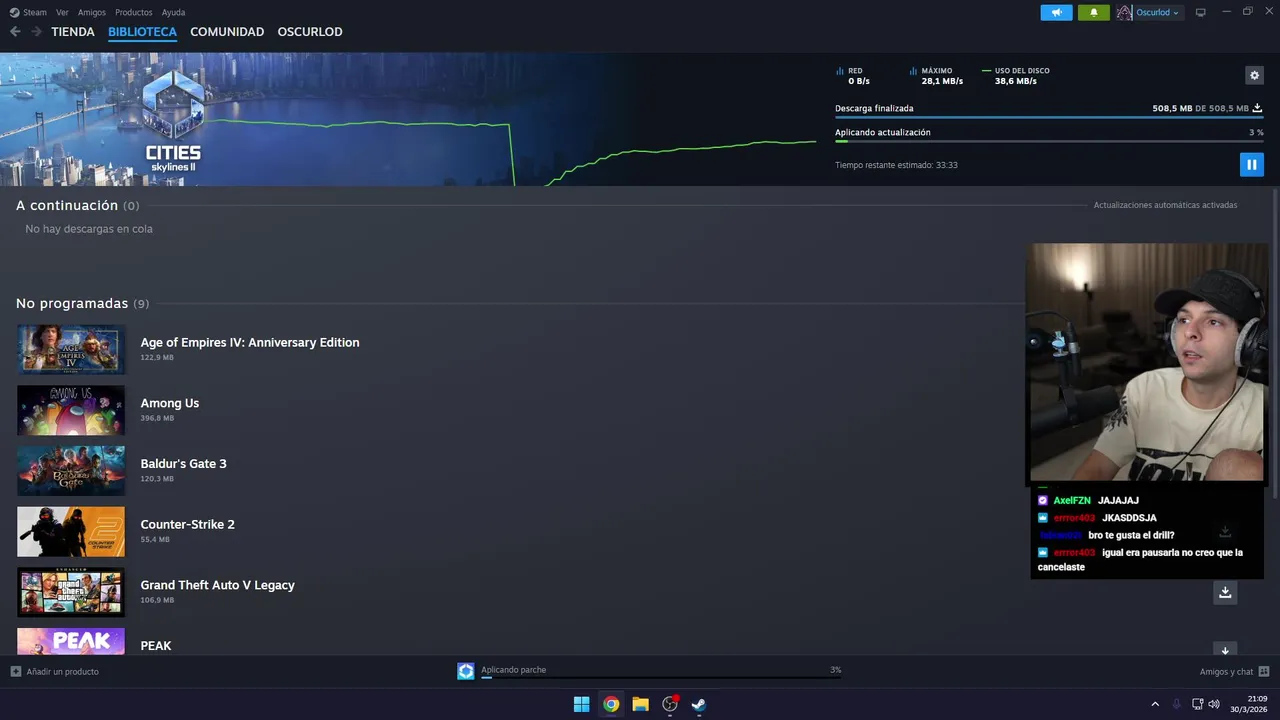The height and width of the screenshot is (720, 1280).
Task: Go back with the left arrow
Action: (15, 32)
